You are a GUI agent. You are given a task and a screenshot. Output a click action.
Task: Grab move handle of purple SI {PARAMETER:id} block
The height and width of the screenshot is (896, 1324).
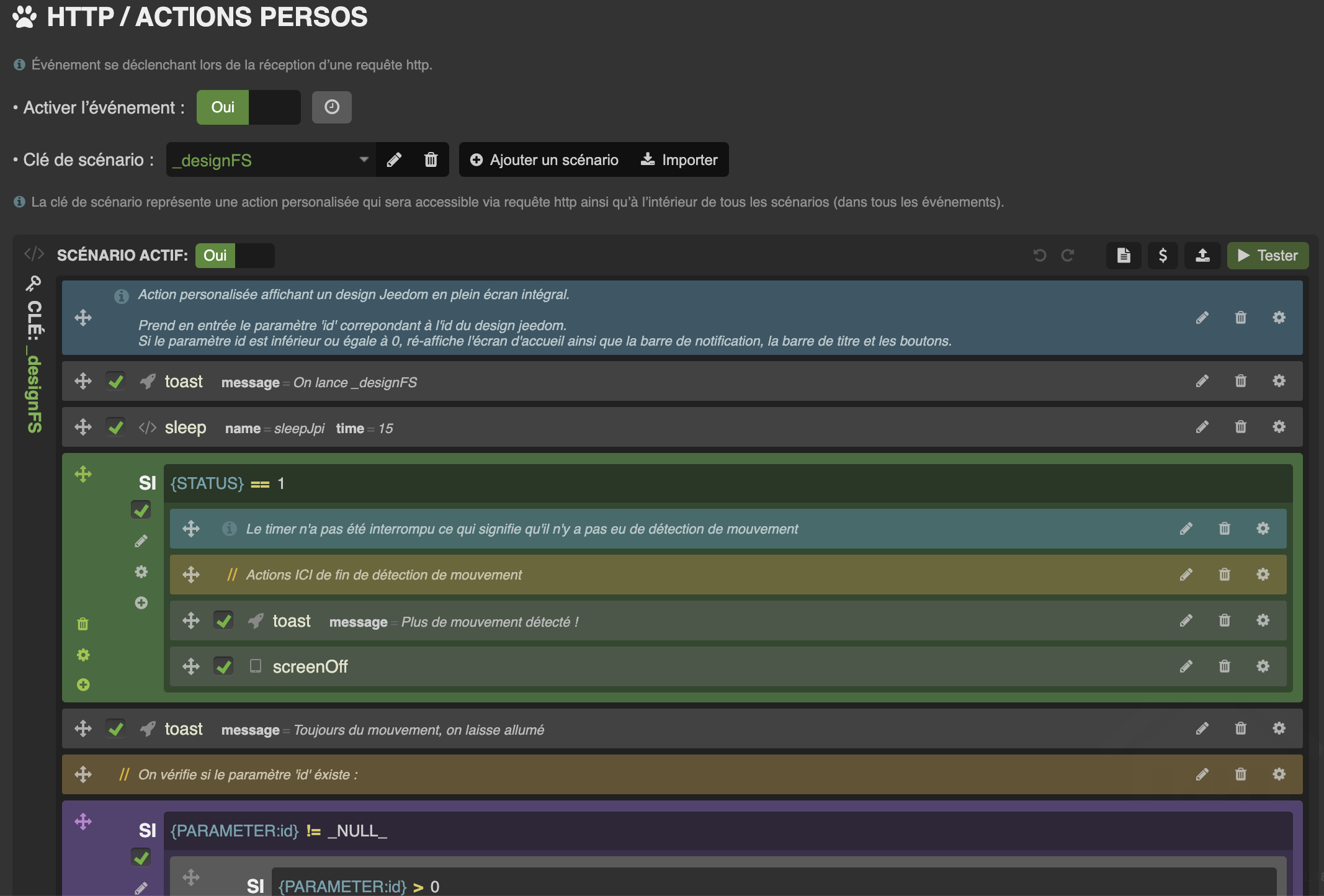pos(83,822)
